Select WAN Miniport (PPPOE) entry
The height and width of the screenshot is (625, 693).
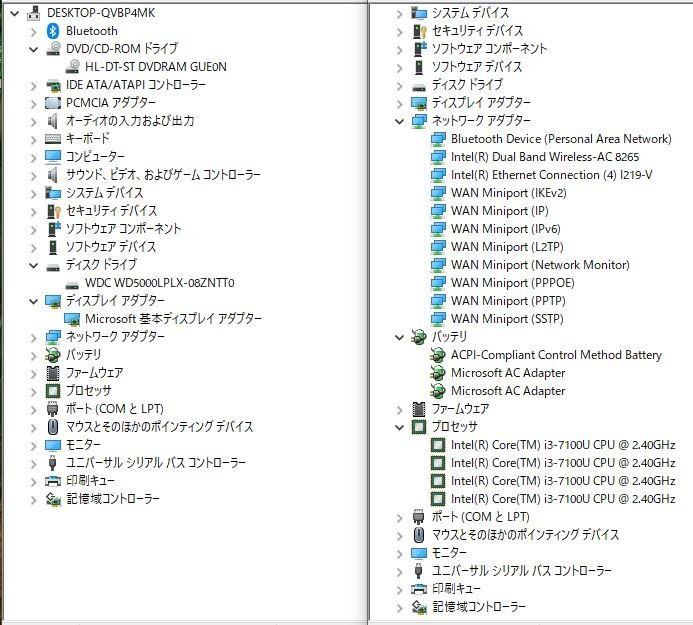513,283
